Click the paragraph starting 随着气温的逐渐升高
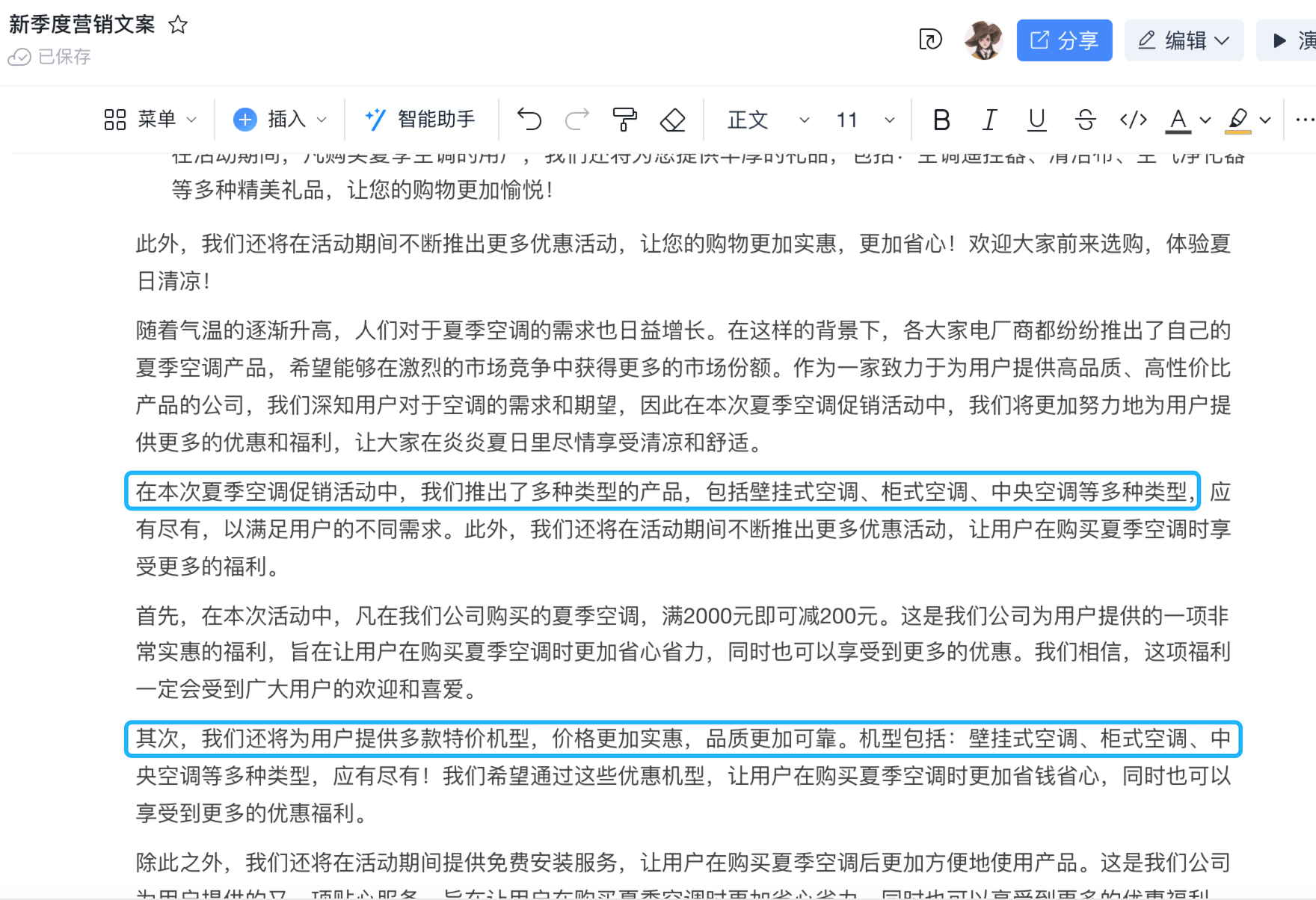Screen dimensions: 1316x900 683,386
